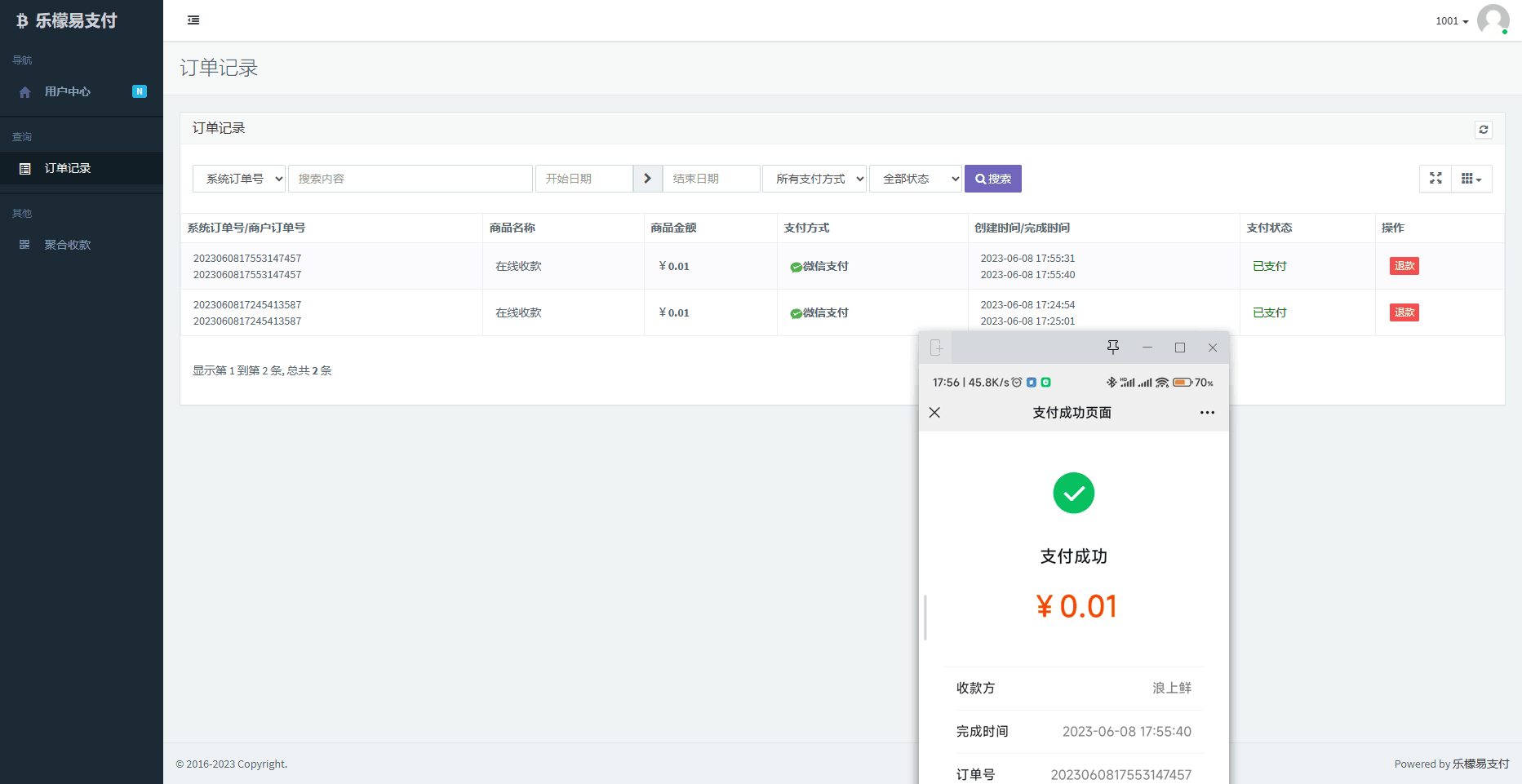Expand the 所有支付方式 payment method dropdown

pos(814,179)
